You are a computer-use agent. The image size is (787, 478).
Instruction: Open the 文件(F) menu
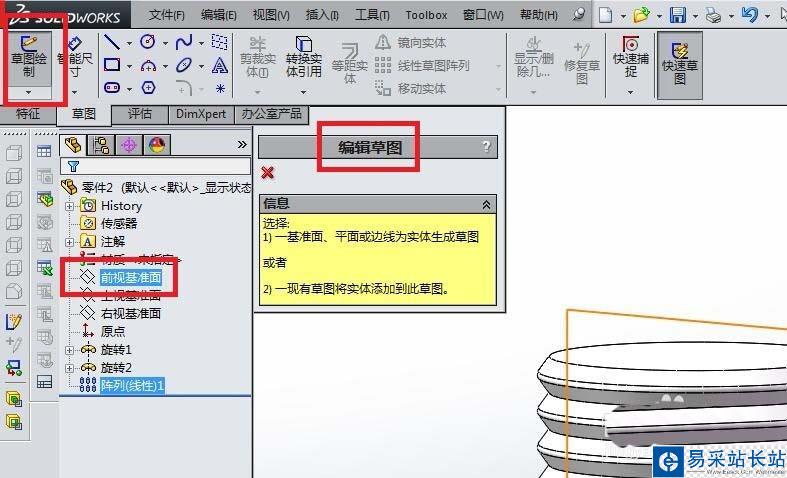(167, 15)
